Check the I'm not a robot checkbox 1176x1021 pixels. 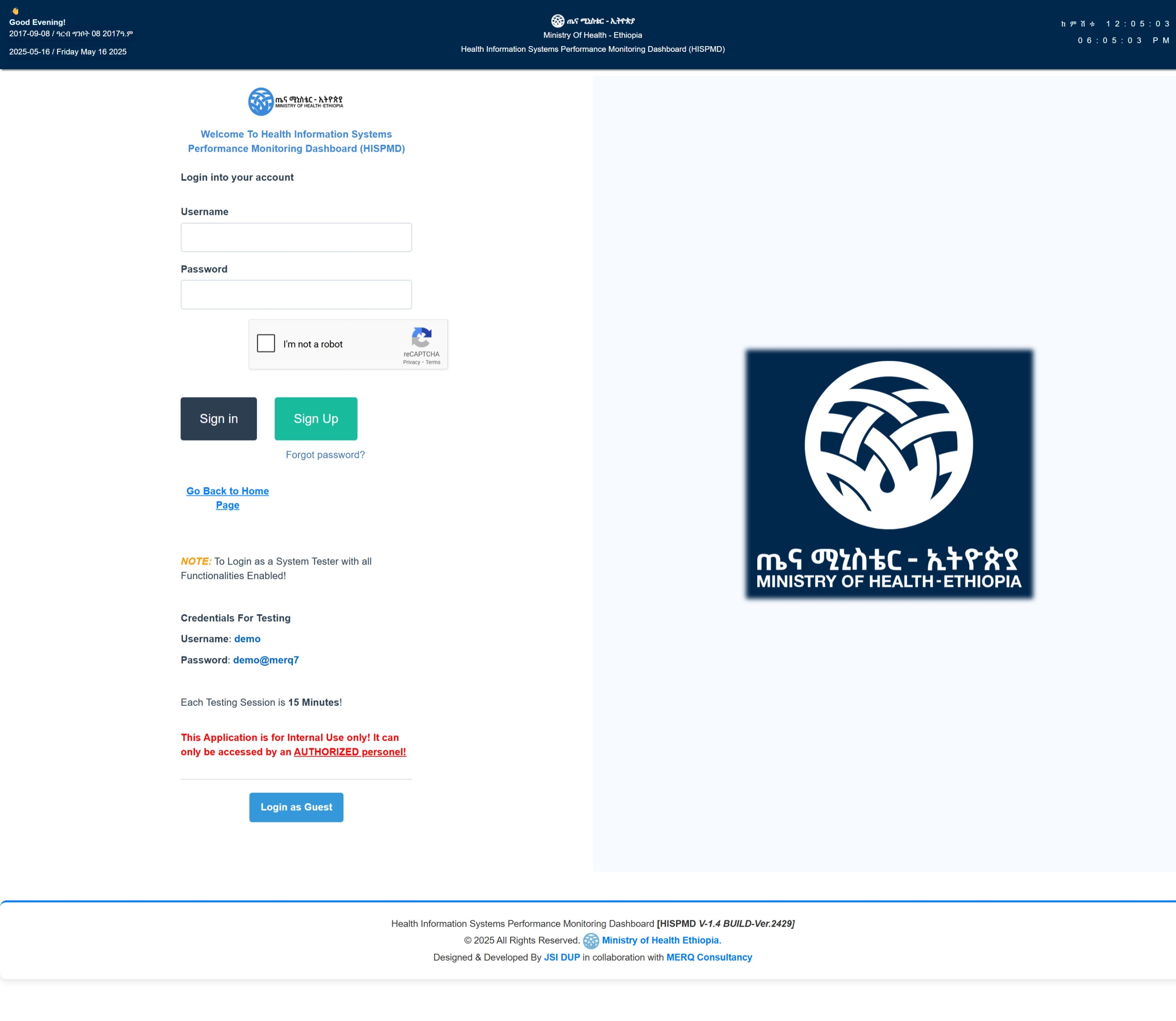coord(266,343)
